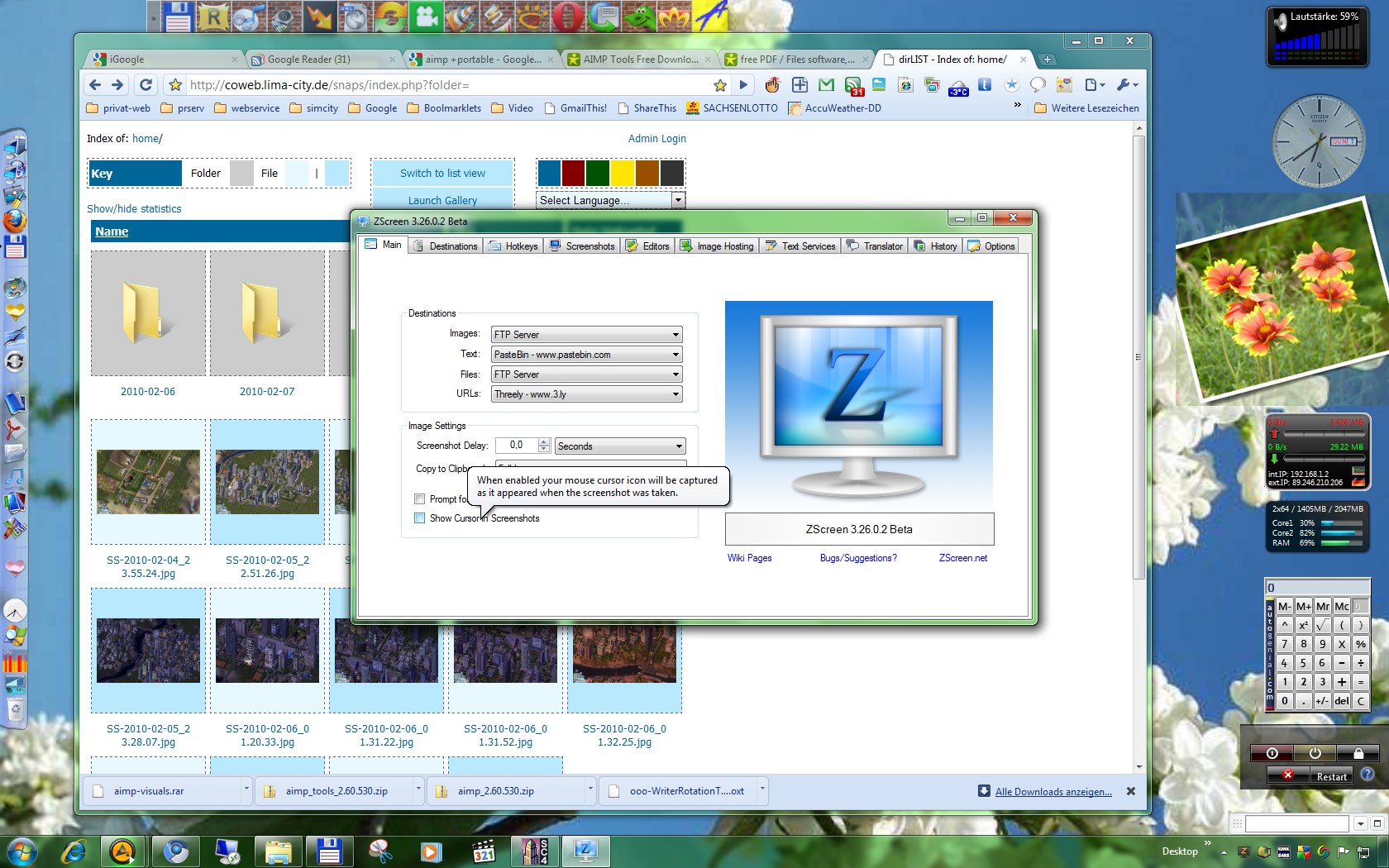Click the ZScreen icon in the taskbar
Image resolution: width=1389 pixels, height=868 pixels.
click(585, 851)
